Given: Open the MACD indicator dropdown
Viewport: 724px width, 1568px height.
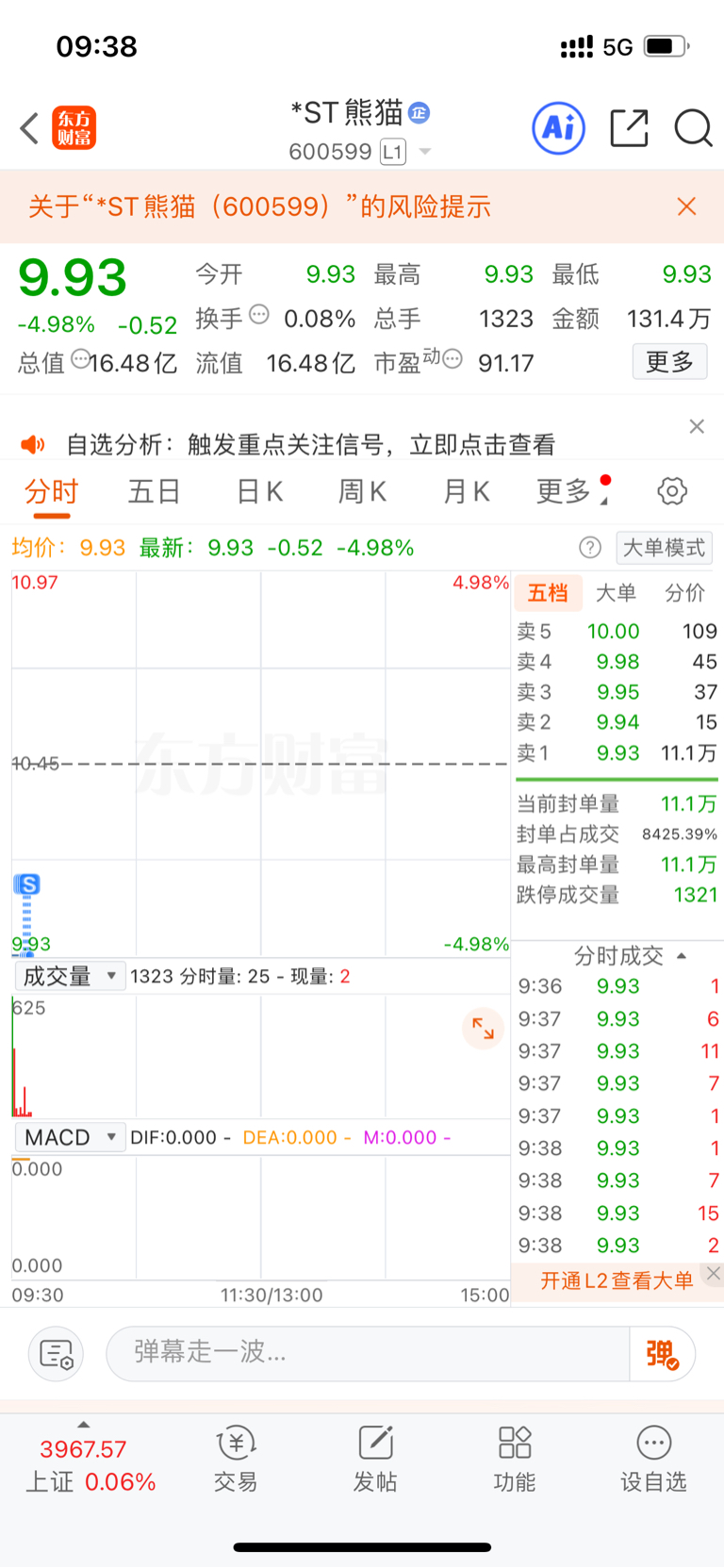Looking at the screenshot, I should pos(69,1137).
